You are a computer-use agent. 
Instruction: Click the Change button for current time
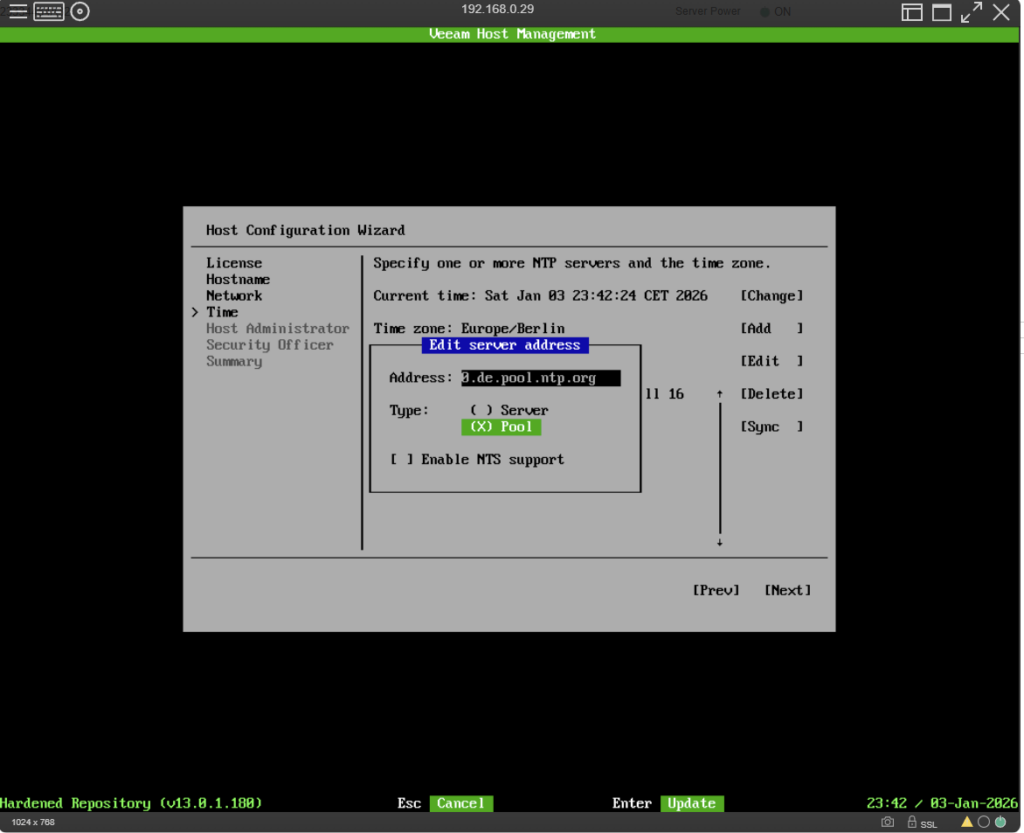771,296
